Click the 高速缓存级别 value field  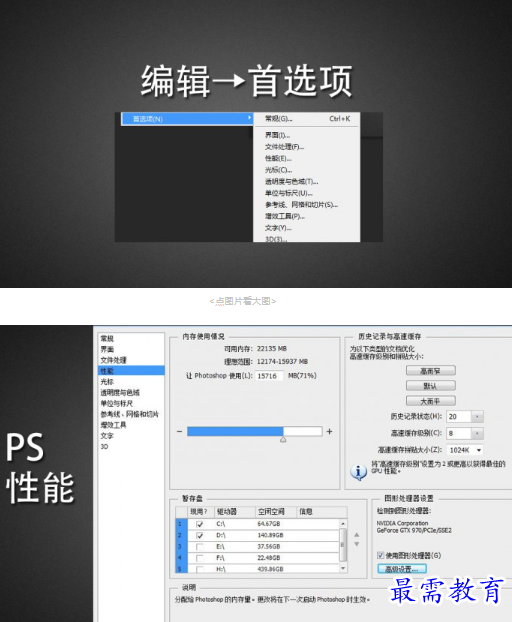[x=458, y=433]
